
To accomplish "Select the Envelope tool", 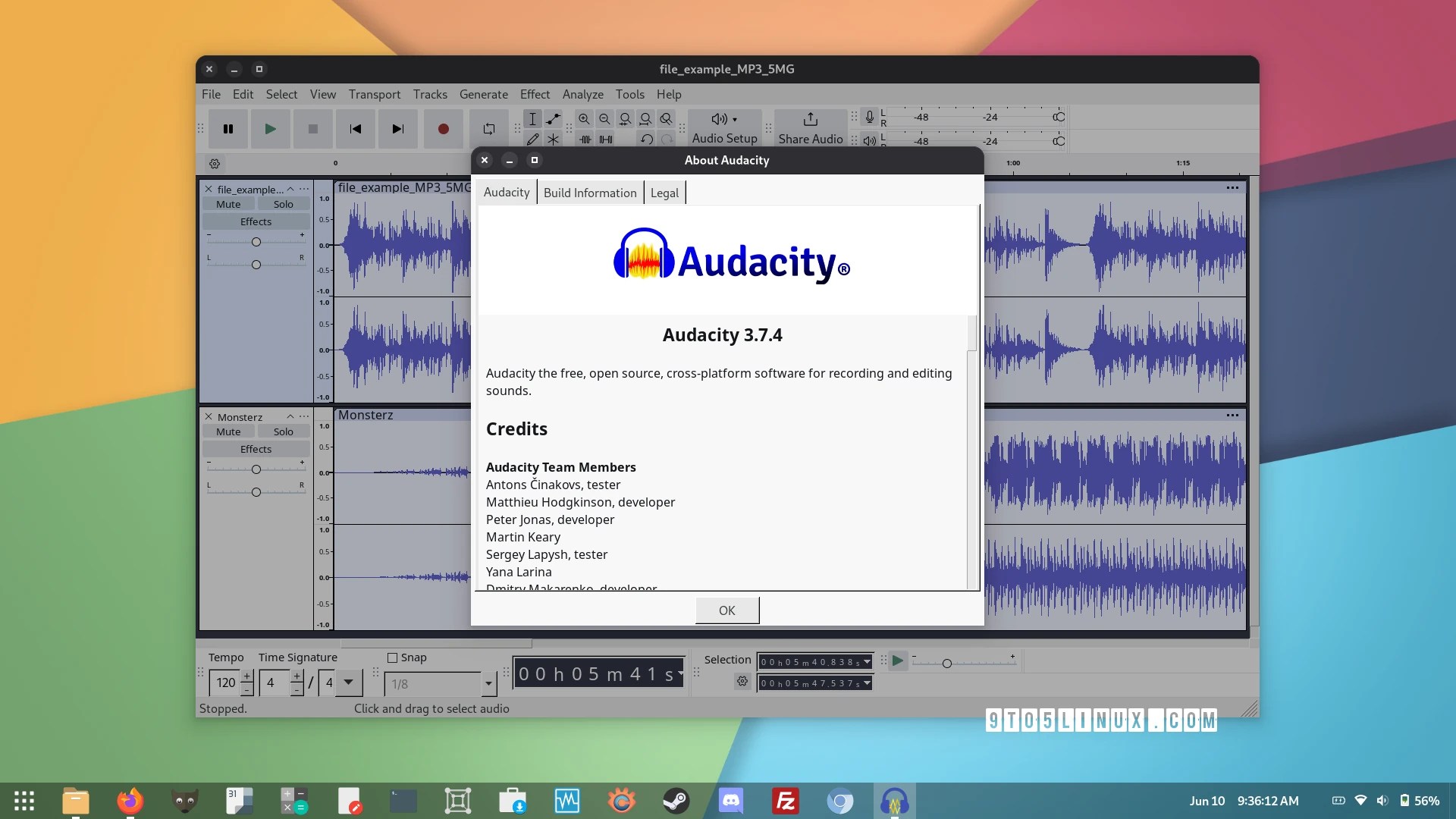I will pos(554,119).
